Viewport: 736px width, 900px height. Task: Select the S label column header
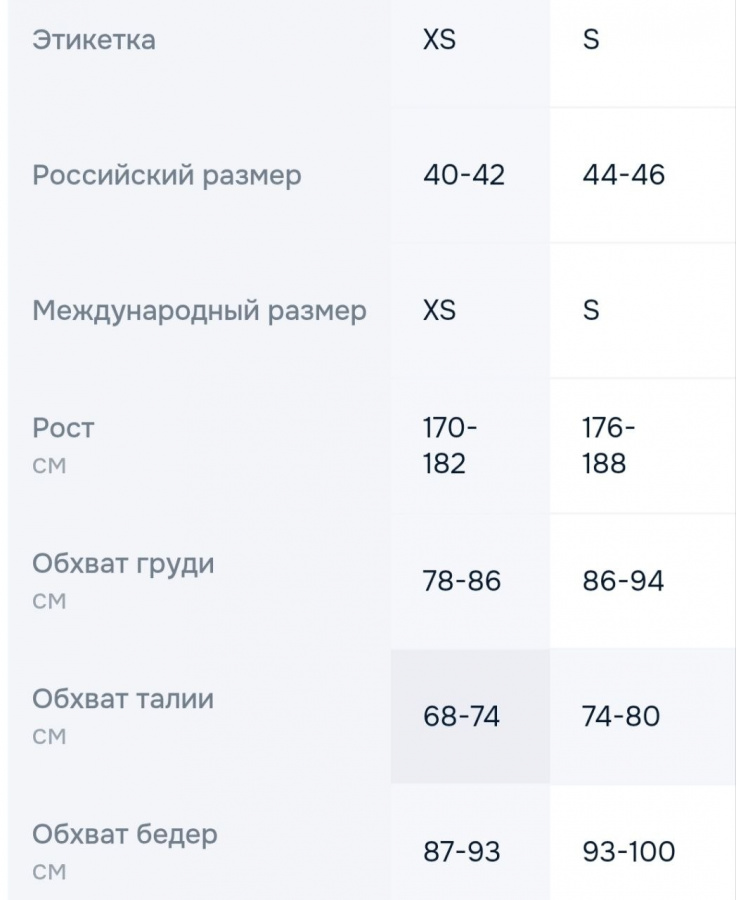pyautogui.click(x=591, y=40)
